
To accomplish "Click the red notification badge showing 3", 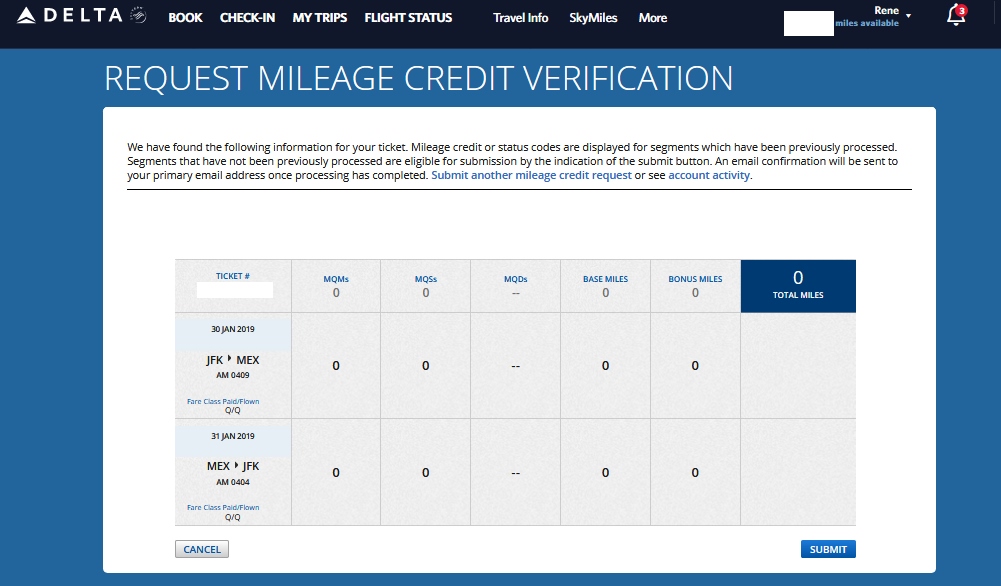I will tap(962, 9).
